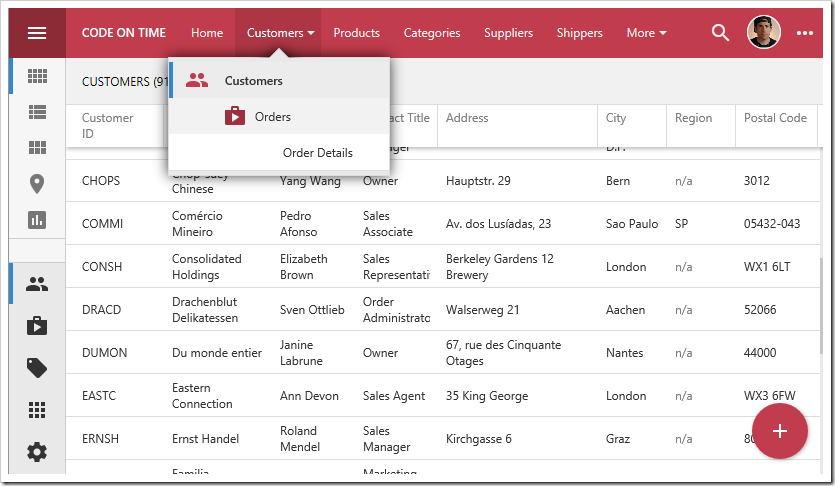Viewport: 835px width, 486px height.
Task: Show the charts view icon
Action: pyautogui.click(x=37, y=220)
